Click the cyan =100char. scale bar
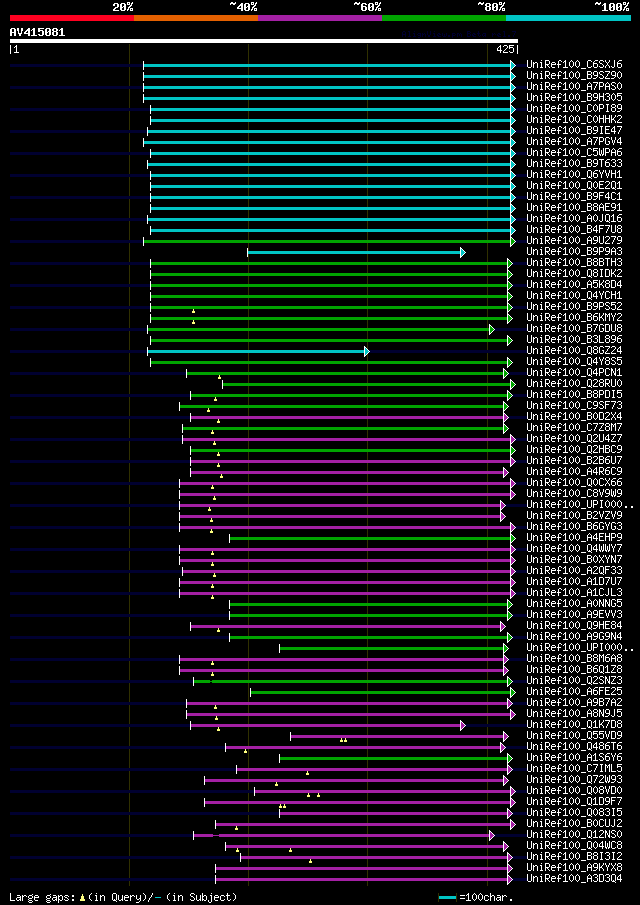This screenshot has width=640, height=905. [x=447, y=897]
